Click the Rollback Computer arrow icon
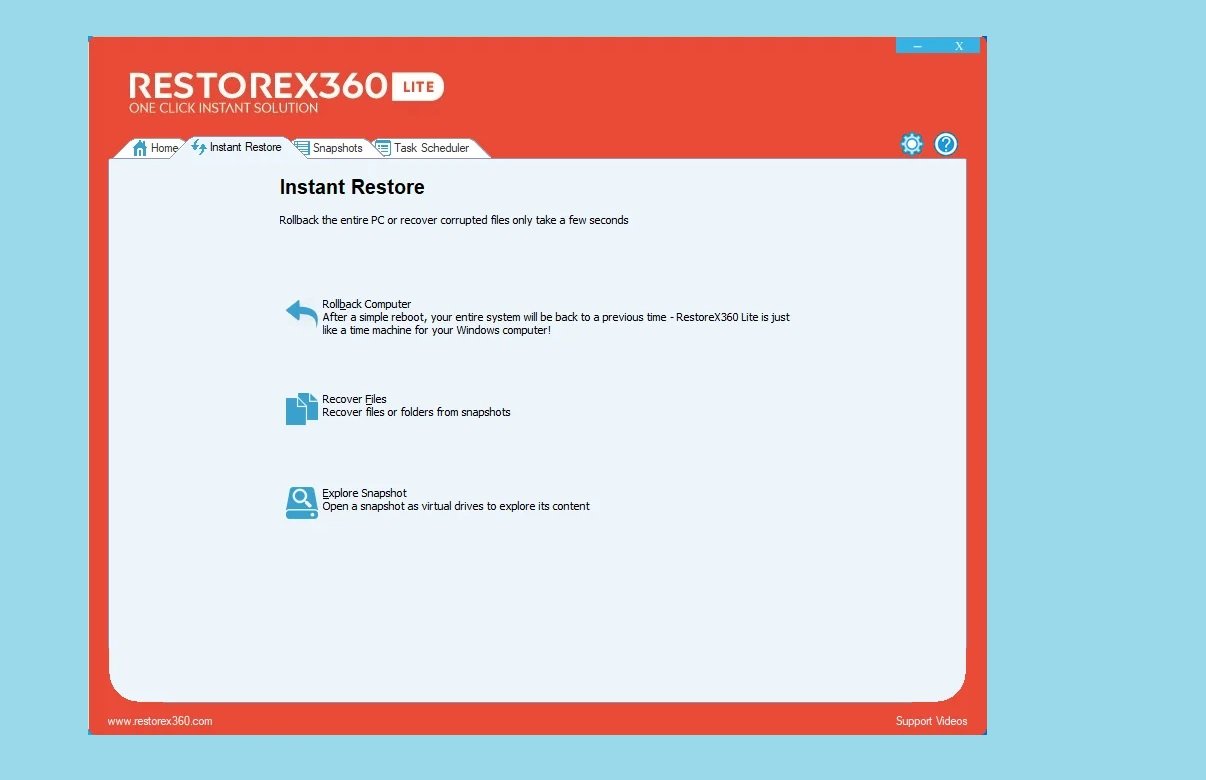1206x780 pixels. click(301, 313)
